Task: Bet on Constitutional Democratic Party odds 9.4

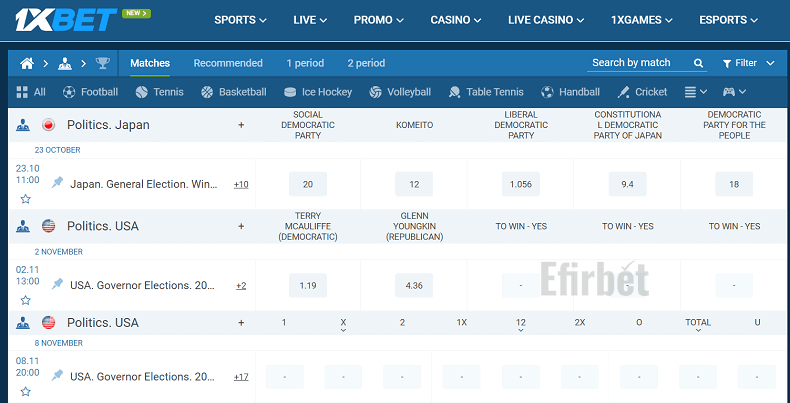Action: click(627, 184)
